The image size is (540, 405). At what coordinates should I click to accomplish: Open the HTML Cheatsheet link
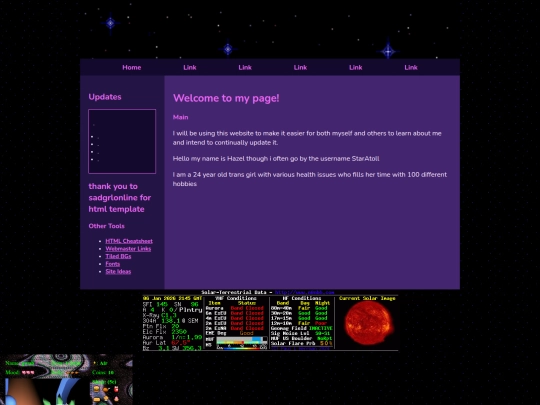[129, 241]
